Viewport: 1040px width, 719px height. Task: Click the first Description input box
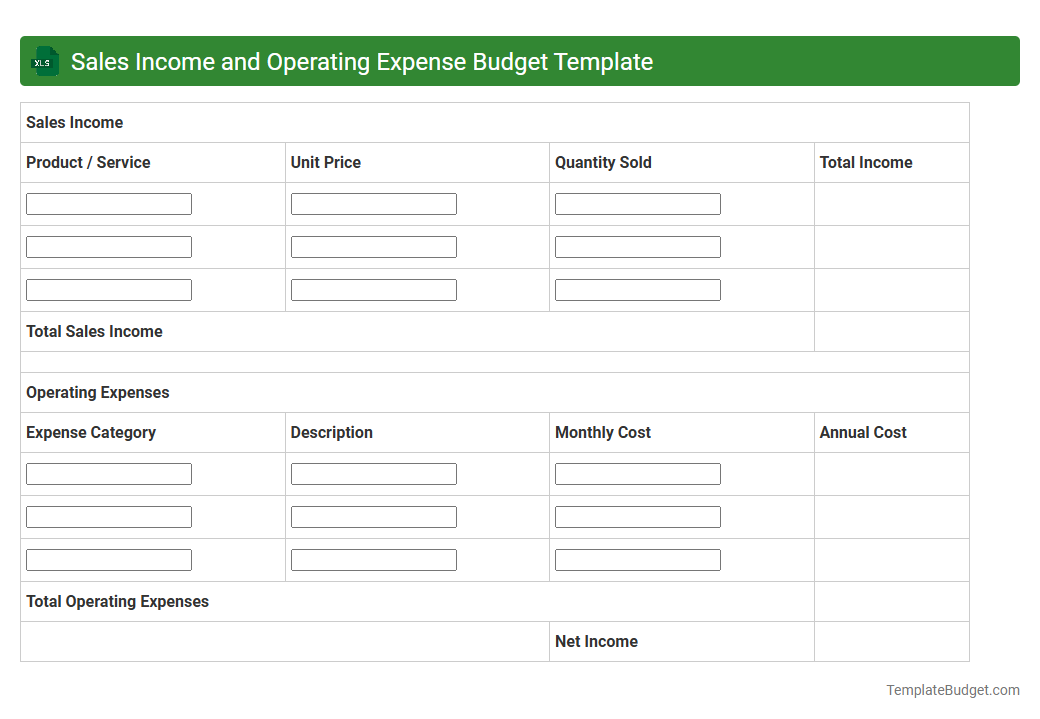[x=373, y=473]
